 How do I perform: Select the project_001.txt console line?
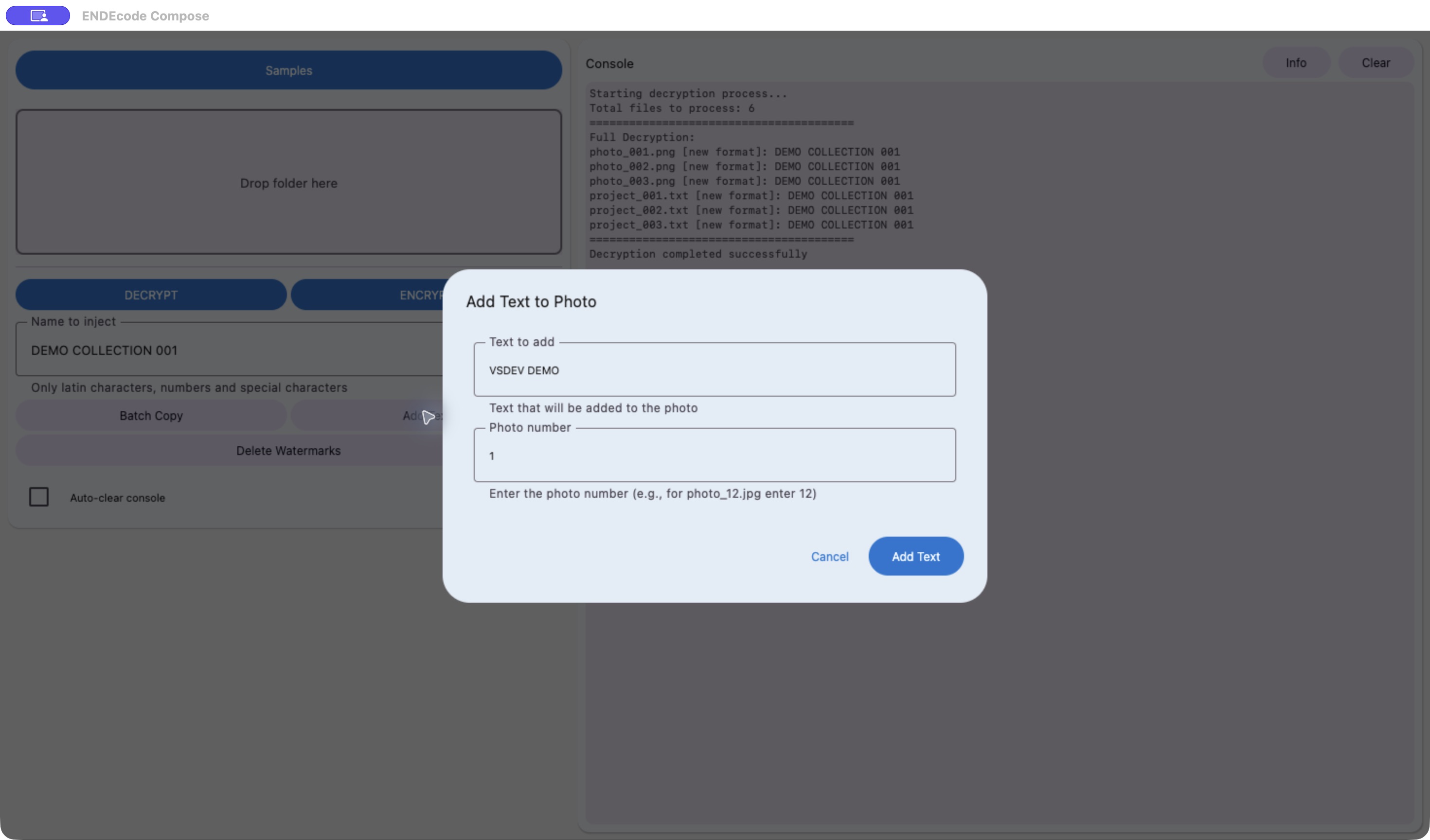751,196
